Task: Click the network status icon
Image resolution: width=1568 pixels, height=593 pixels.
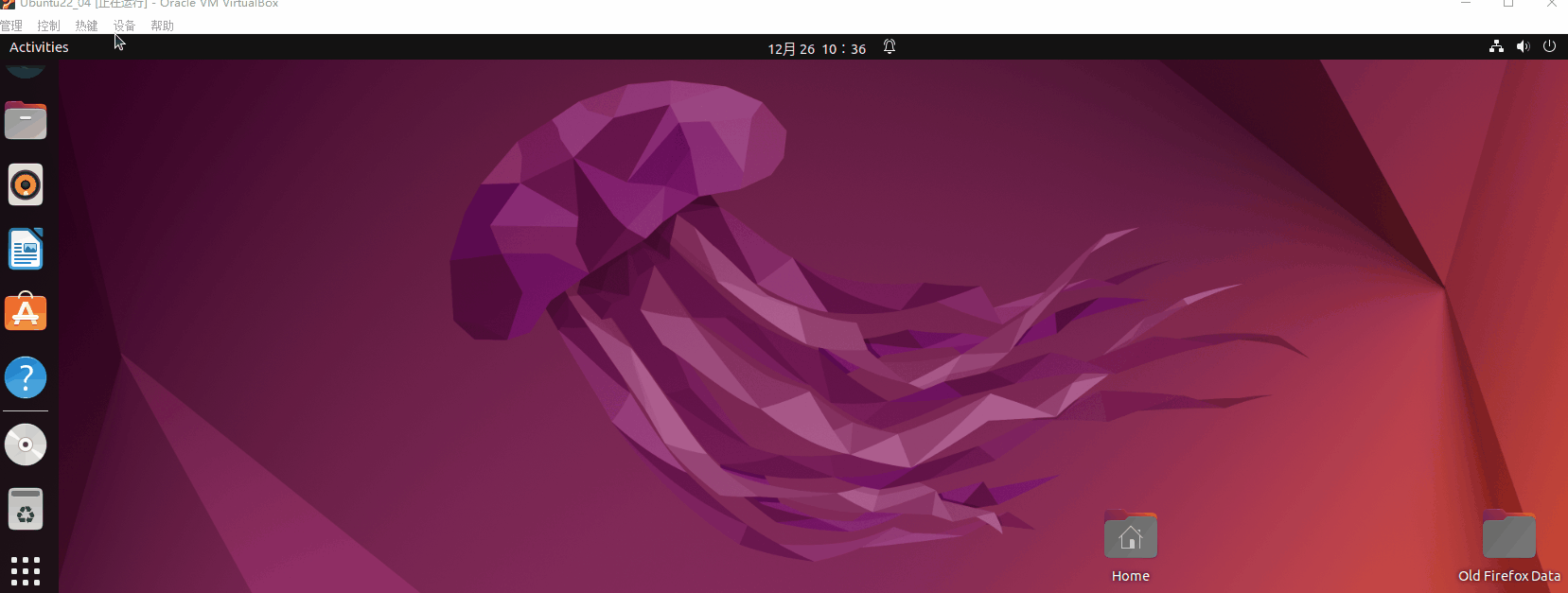Action: coord(1496,46)
